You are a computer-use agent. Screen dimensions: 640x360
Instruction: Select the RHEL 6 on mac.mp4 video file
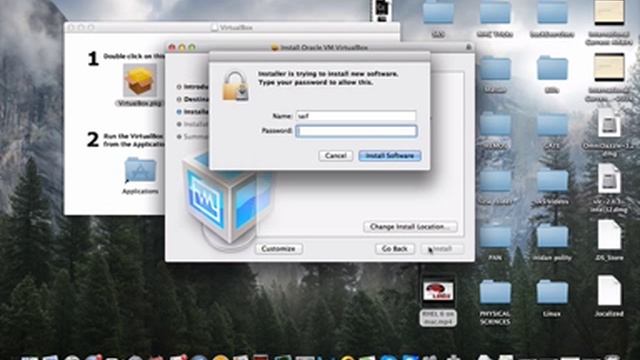point(438,291)
